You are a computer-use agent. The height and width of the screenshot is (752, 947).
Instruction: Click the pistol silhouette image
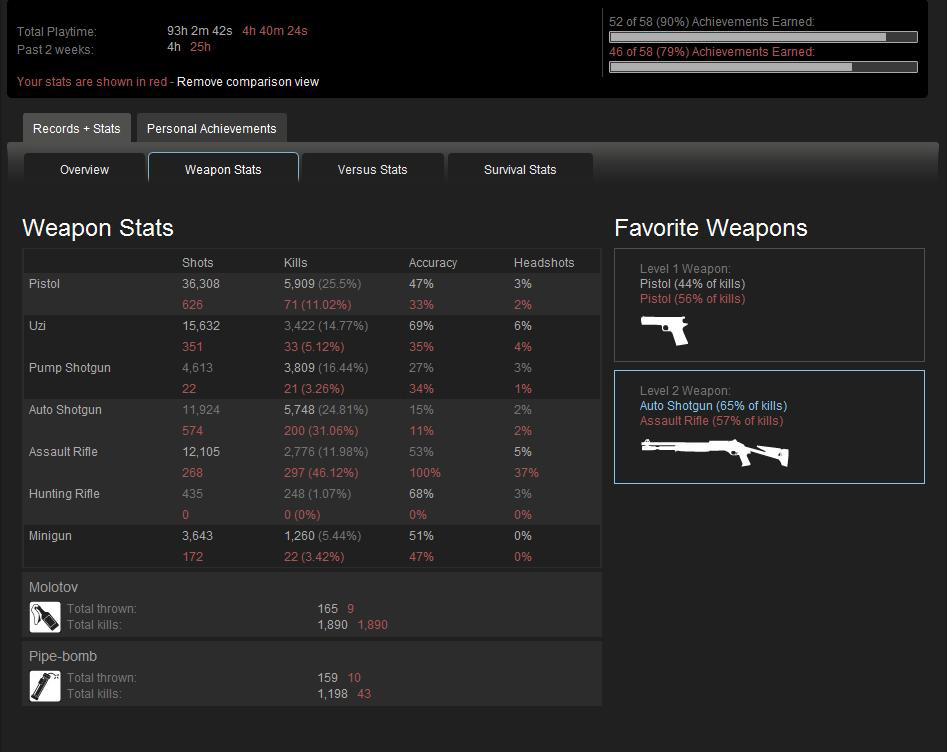click(x=664, y=330)
